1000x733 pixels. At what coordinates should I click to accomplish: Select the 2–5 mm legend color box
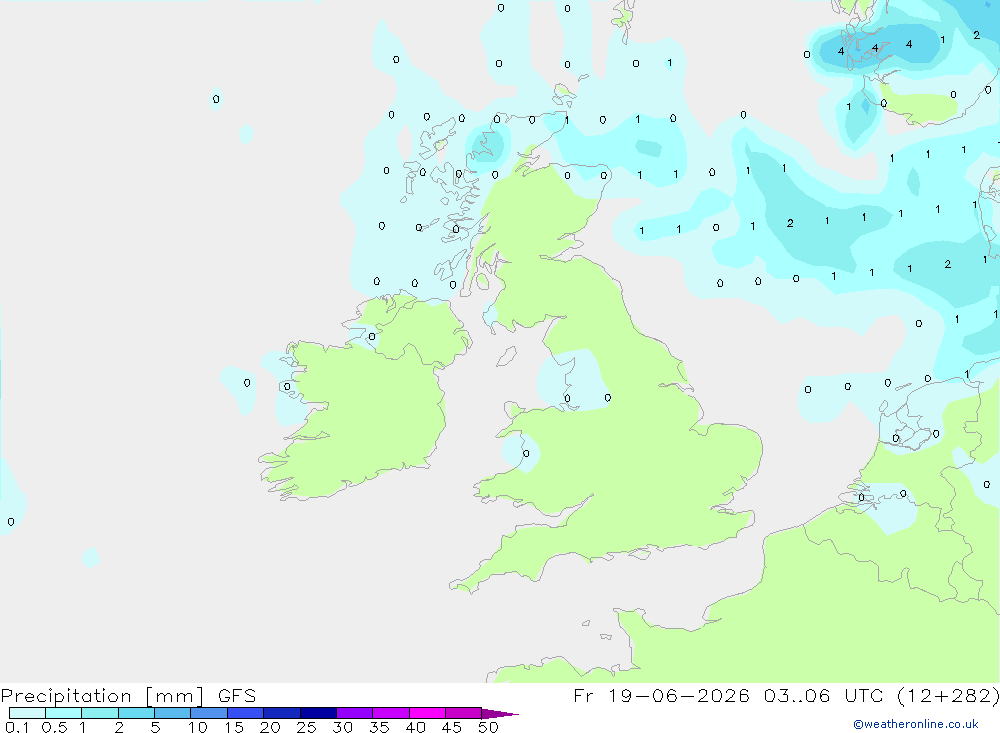coord(136,713)
